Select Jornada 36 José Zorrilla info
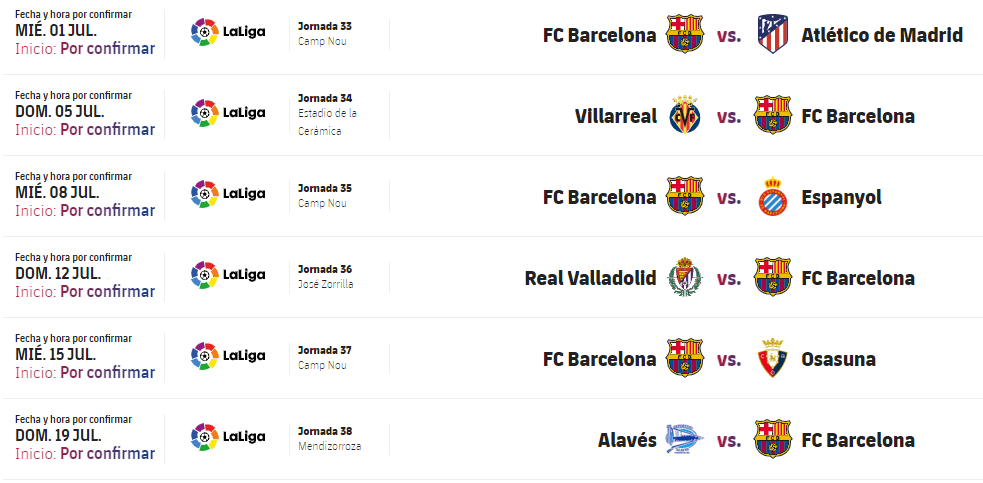This screenshot has height=483, width=983. point(326,276)
